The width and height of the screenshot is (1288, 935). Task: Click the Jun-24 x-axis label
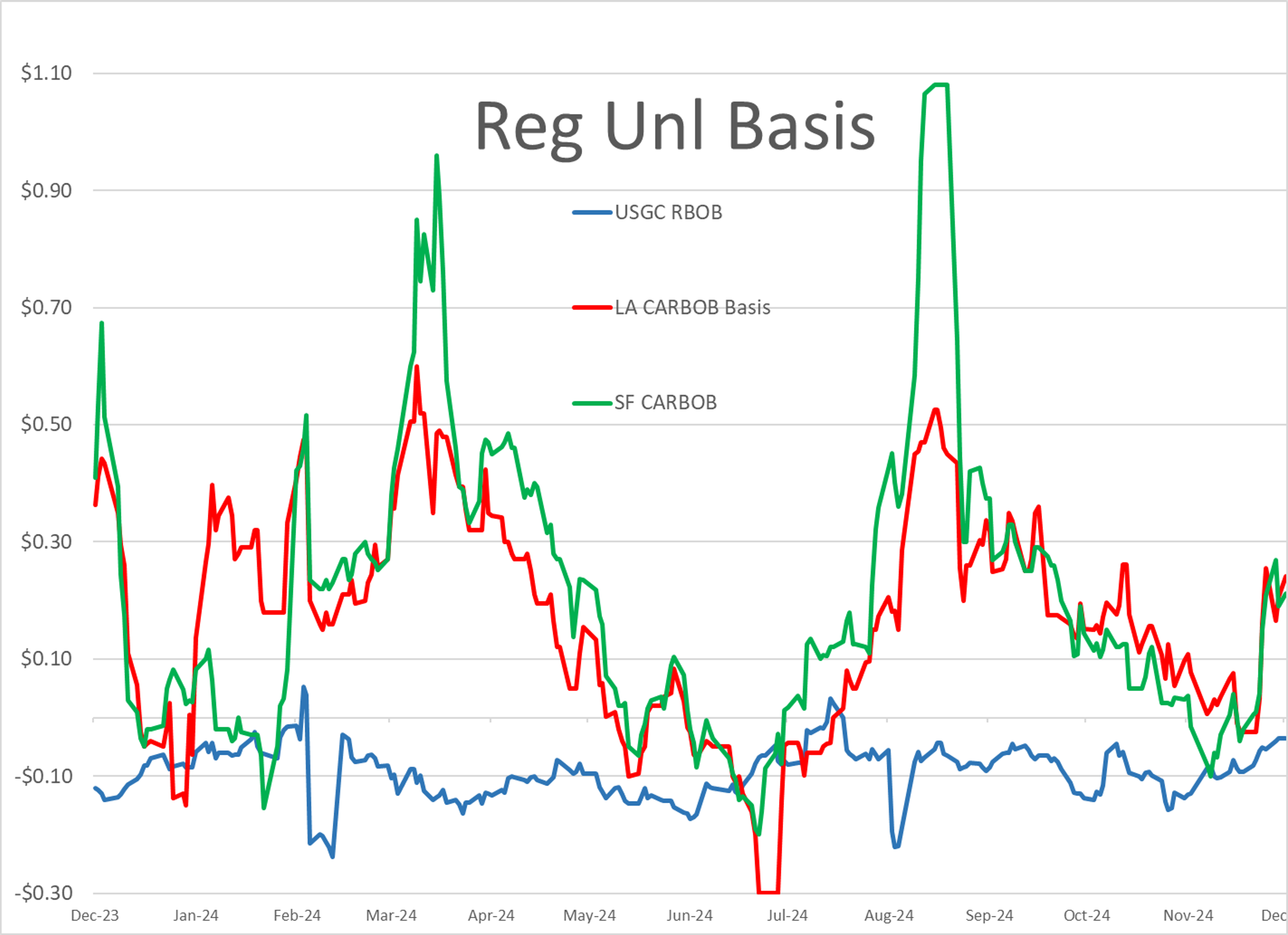pos(689,916)
